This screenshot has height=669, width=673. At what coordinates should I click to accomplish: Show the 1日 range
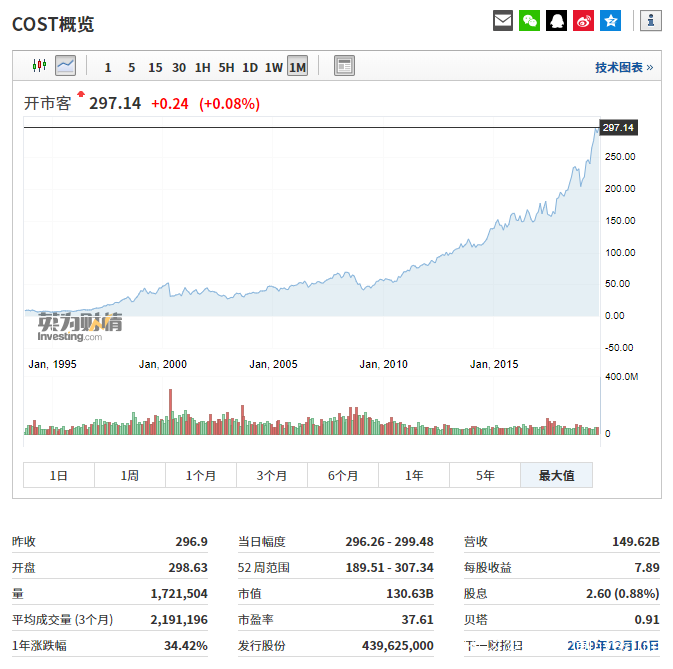tap(59, 475)
